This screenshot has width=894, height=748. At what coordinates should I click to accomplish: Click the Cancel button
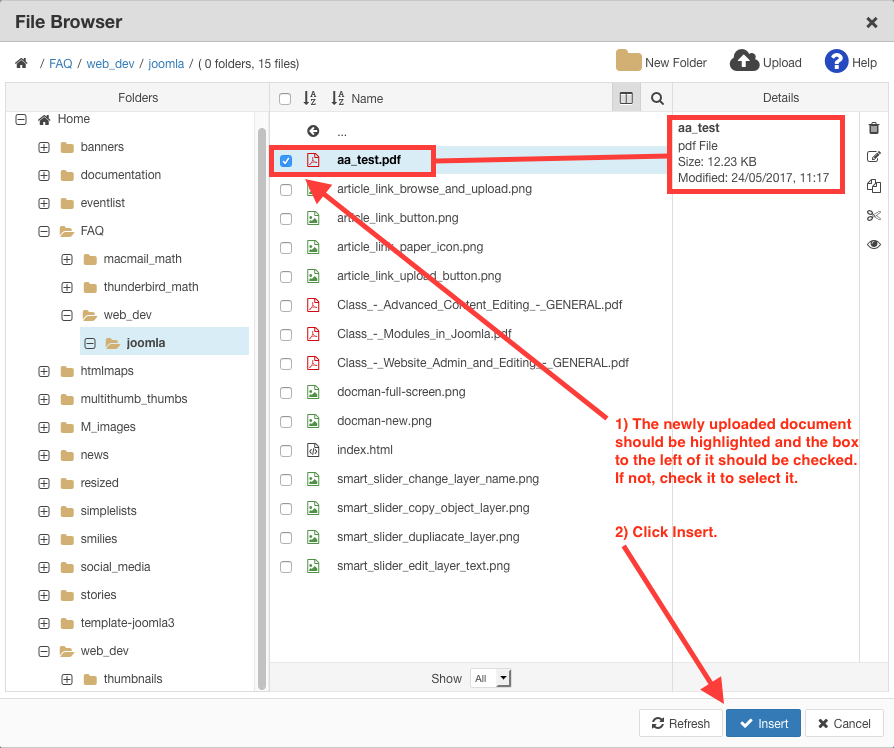click(x=844, y=723)
